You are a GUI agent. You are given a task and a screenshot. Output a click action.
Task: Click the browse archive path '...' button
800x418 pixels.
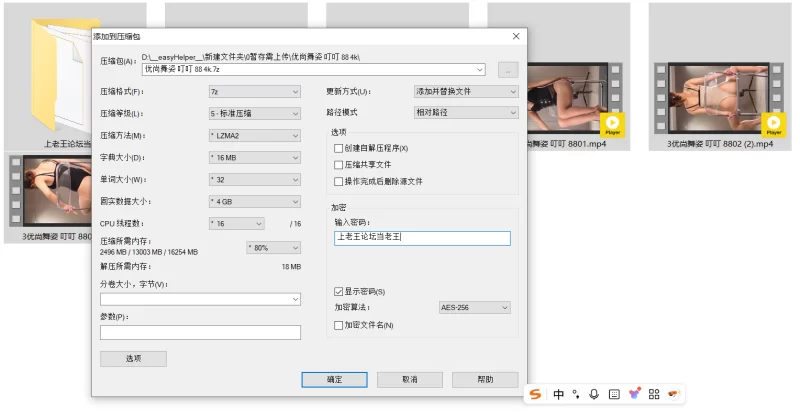click(x=508, y=70)
